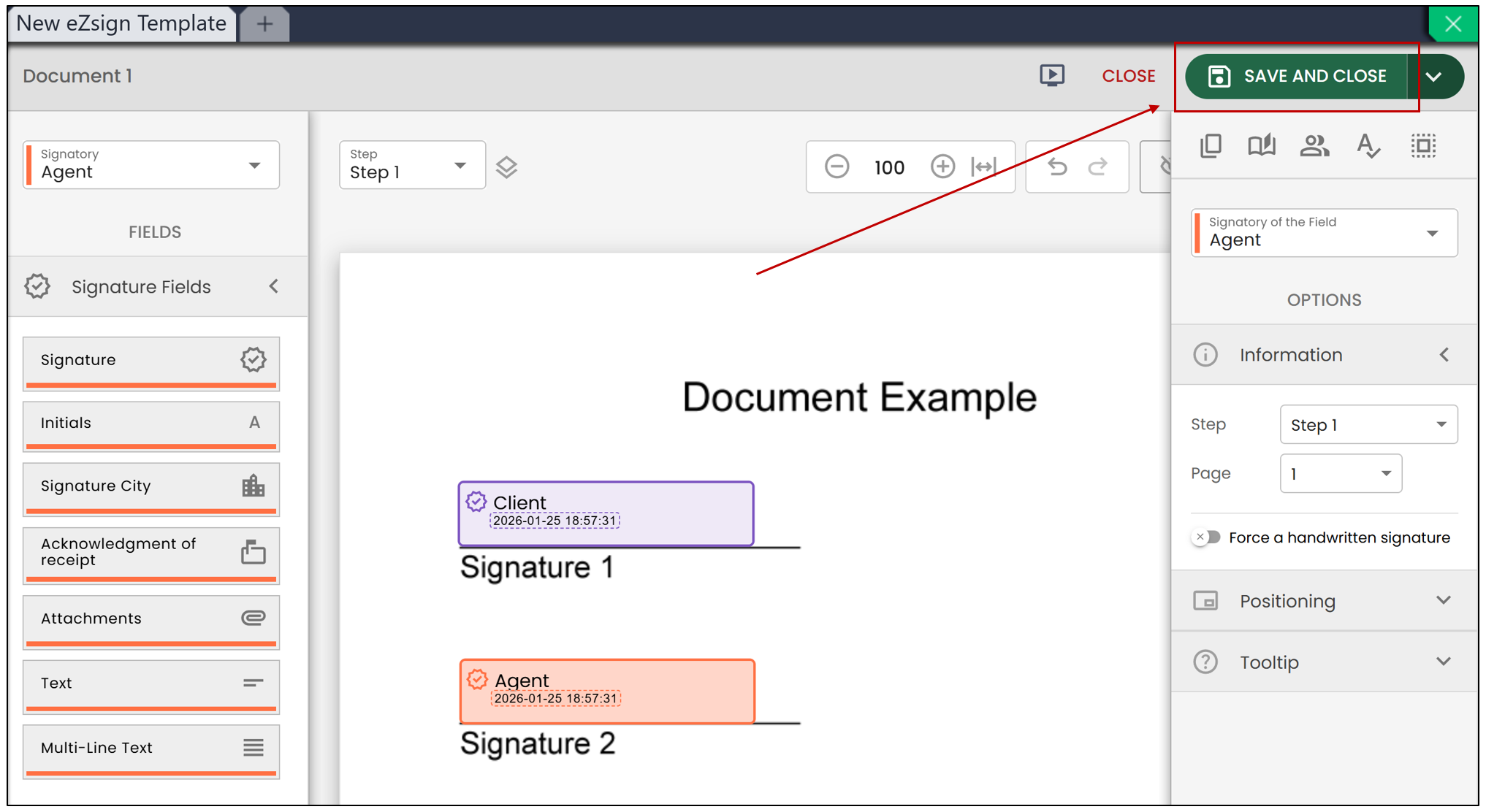Open the pages copy icon panel
Screen dimensions: 1486x812
(x=1211, y=146)
